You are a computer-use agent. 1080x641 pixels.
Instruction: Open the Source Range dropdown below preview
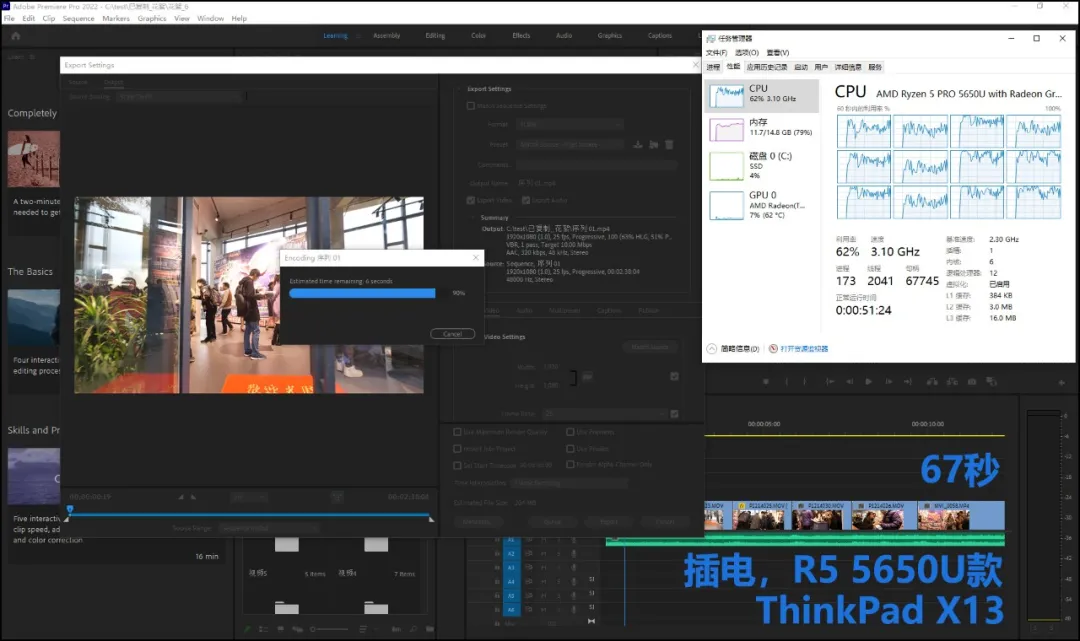tap(270, 528)
